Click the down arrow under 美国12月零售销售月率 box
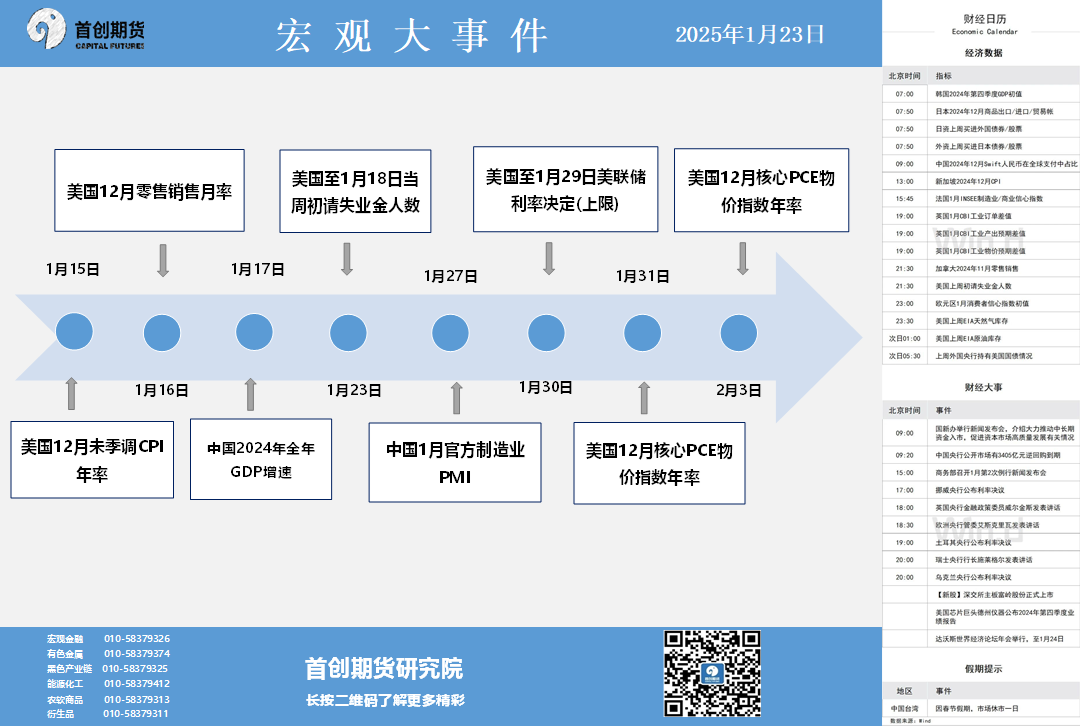 [163, 259]
